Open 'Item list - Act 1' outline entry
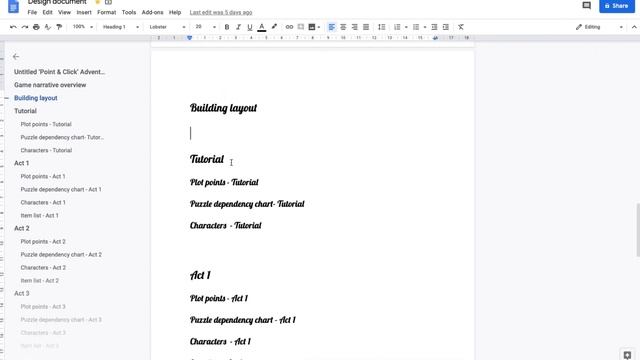This screenshot has height=360, width=640. pos(40,216)
